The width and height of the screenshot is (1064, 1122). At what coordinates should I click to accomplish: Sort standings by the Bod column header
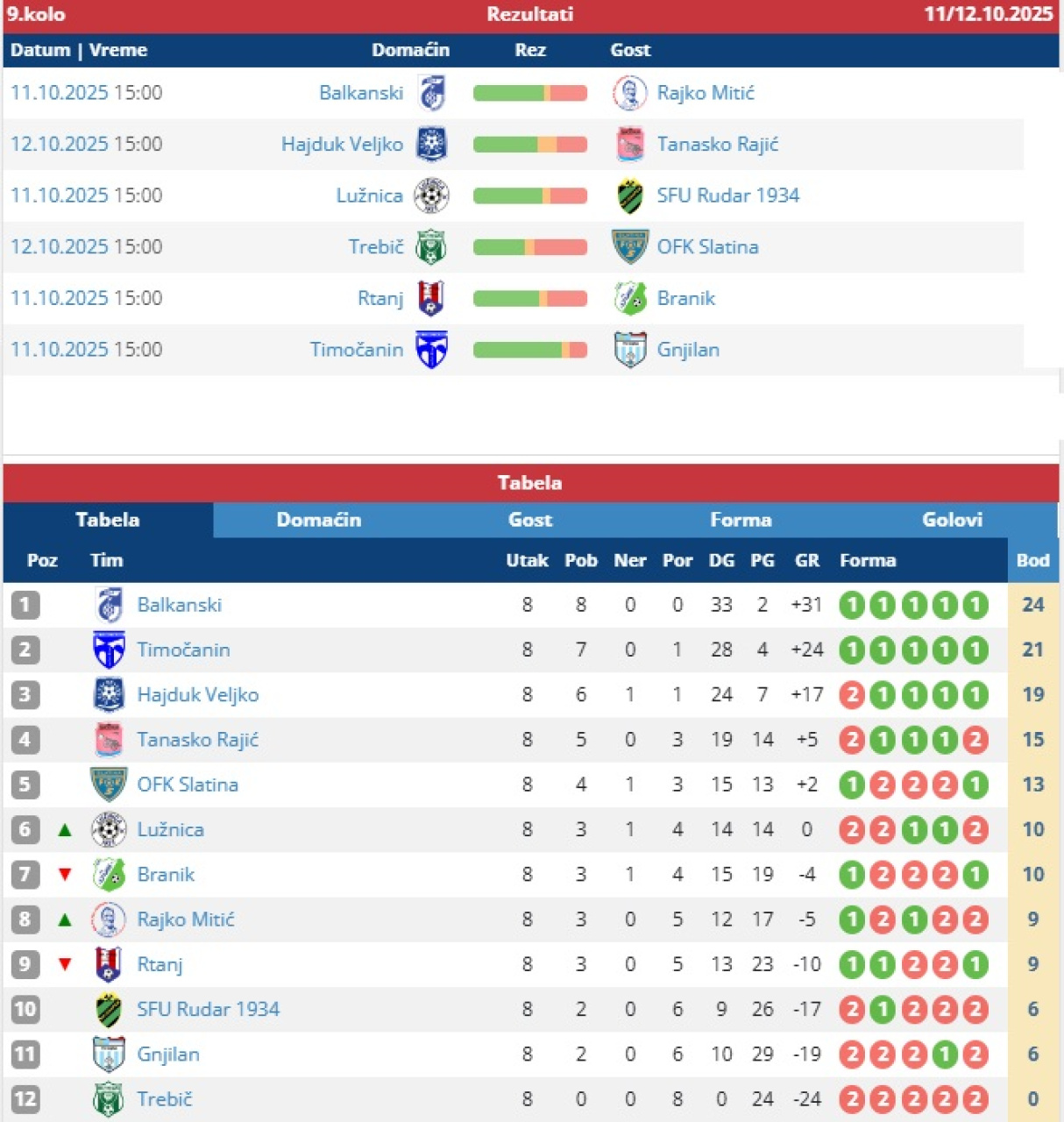pyautogui.click(x=1032, y=560)
